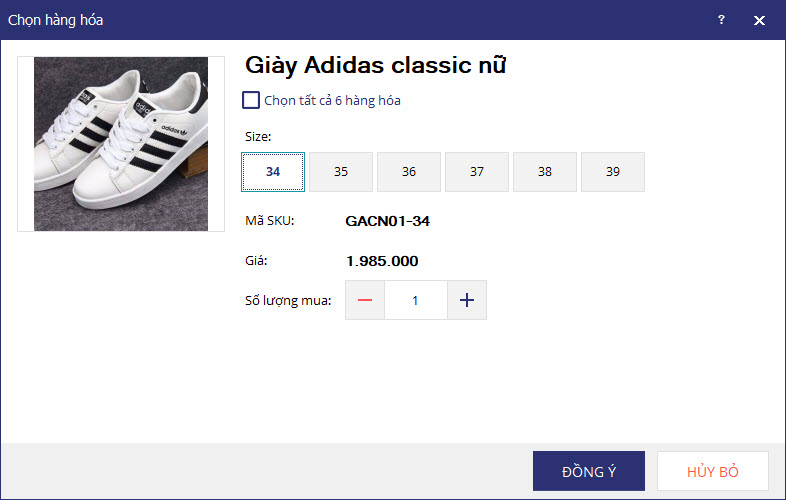
Task: Click the quantity input field
Action: (415, 300)
